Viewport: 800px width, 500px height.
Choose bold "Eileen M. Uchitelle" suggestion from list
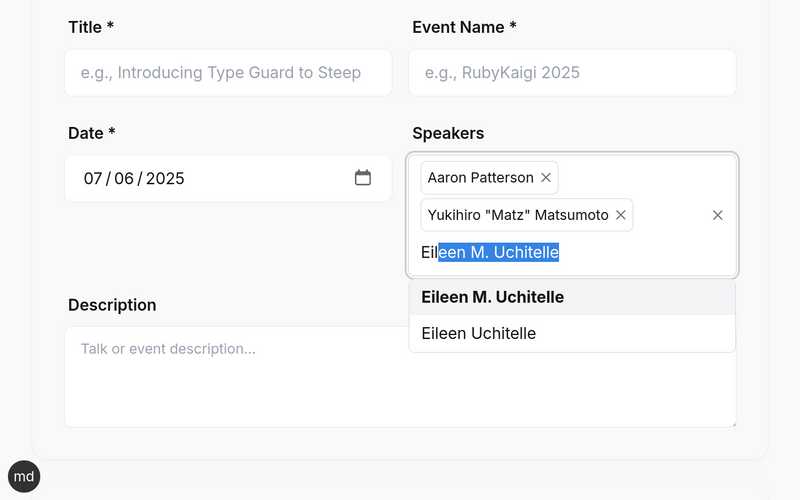click(x=492, y=297)
